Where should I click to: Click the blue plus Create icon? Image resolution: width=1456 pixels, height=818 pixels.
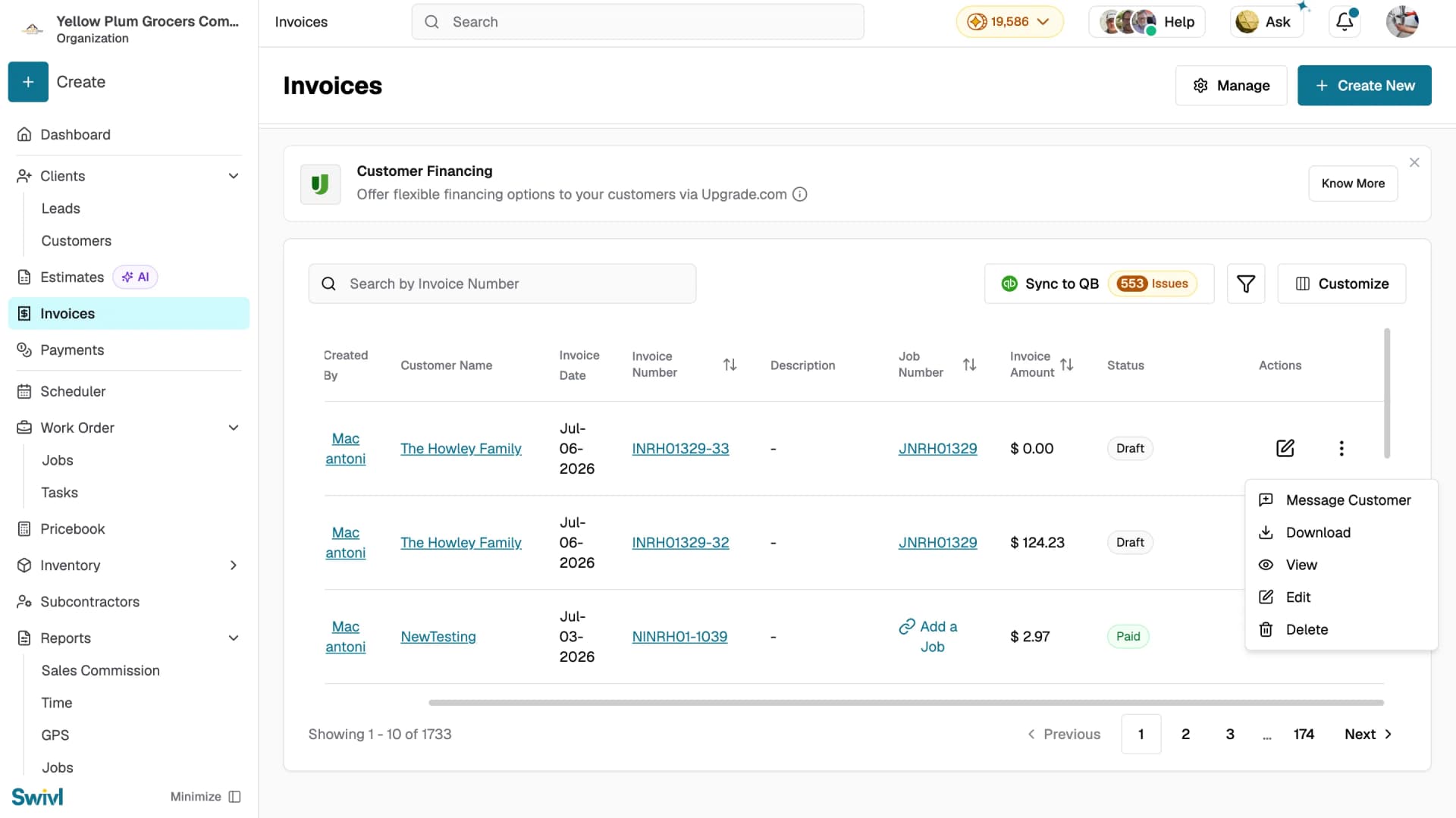click(x=28, y=82)
